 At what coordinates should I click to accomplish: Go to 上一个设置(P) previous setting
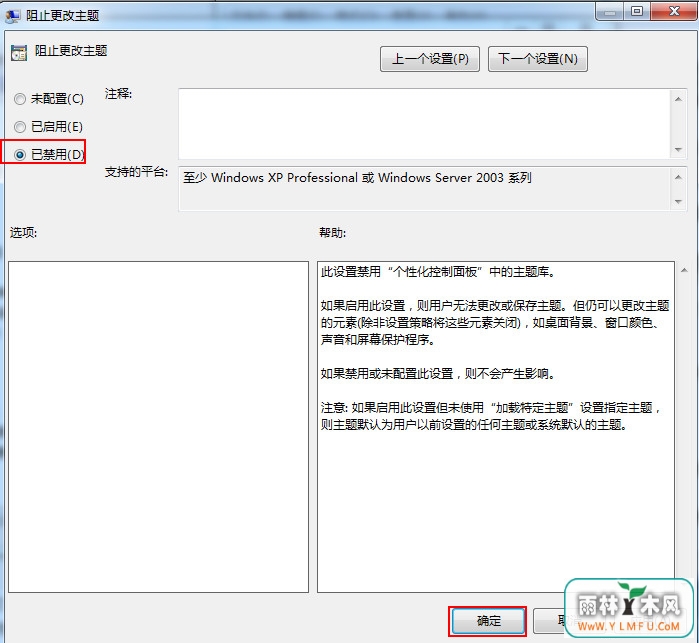[430, 59]
